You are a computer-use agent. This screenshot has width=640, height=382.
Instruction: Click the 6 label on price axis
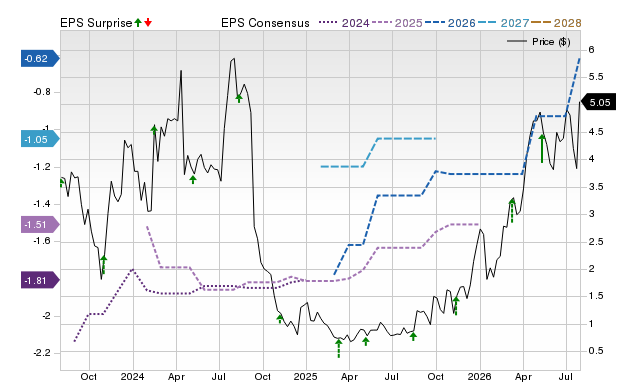coord(591,50)
